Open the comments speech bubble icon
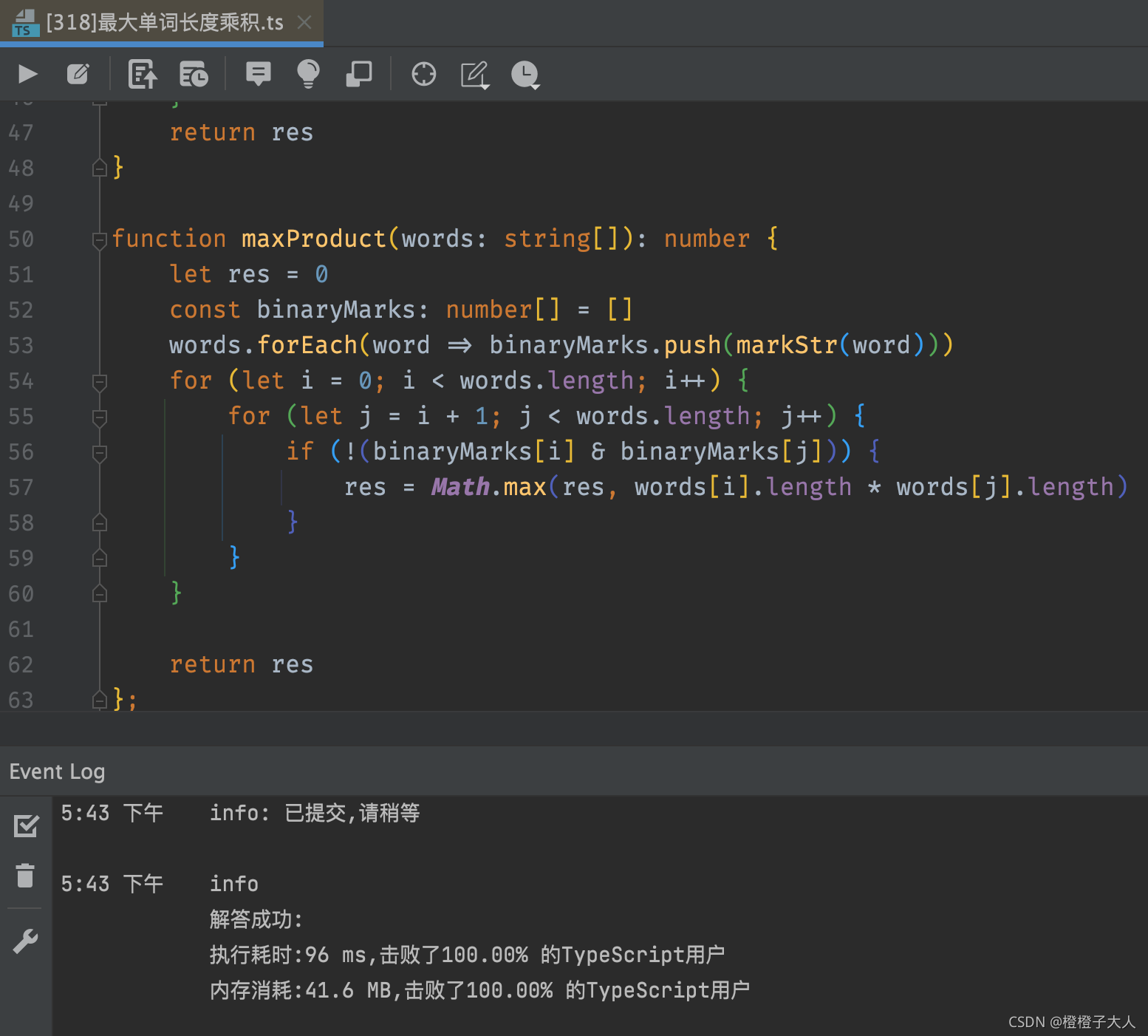 (x=258, y=74)
